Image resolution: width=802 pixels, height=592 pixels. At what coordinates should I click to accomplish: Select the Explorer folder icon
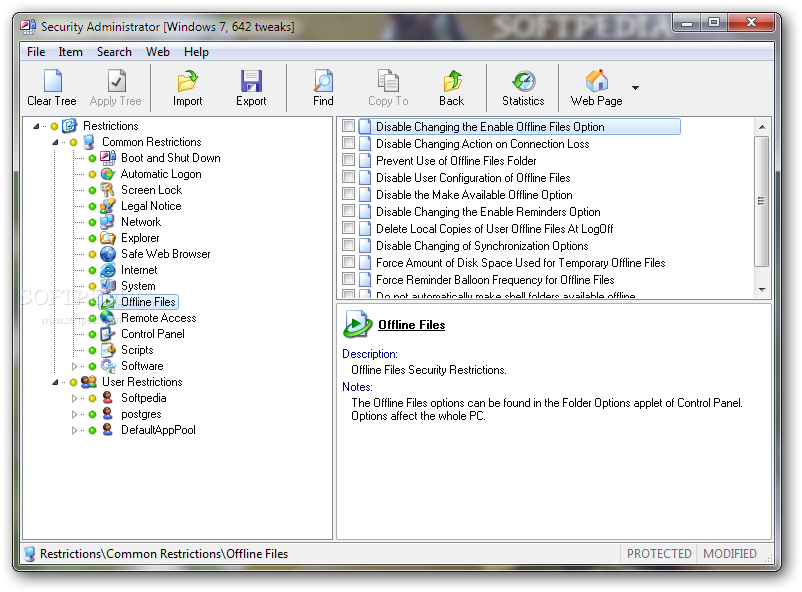point(108,238)
